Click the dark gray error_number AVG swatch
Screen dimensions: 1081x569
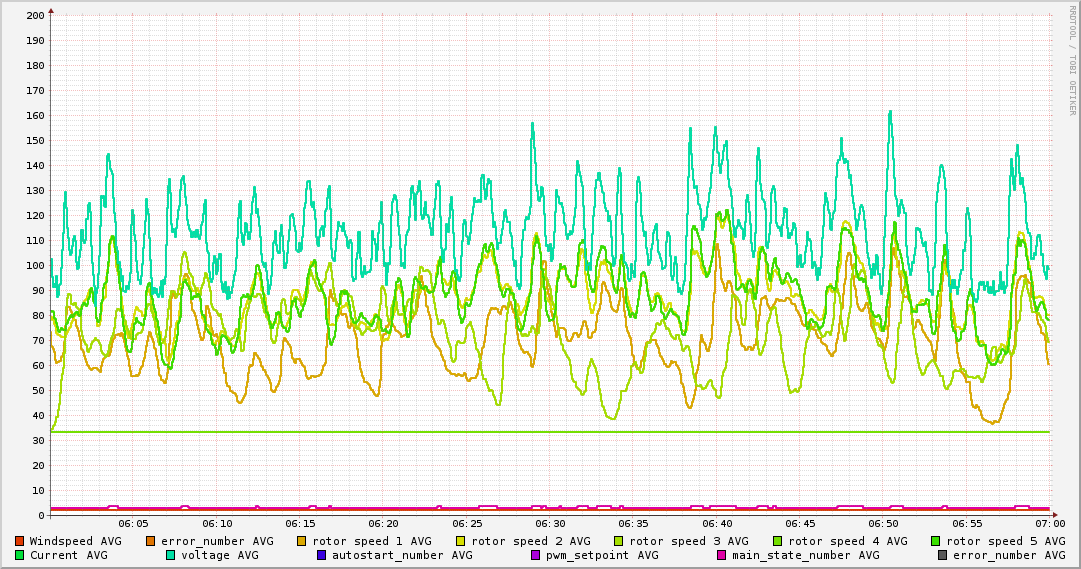[942, 555]
